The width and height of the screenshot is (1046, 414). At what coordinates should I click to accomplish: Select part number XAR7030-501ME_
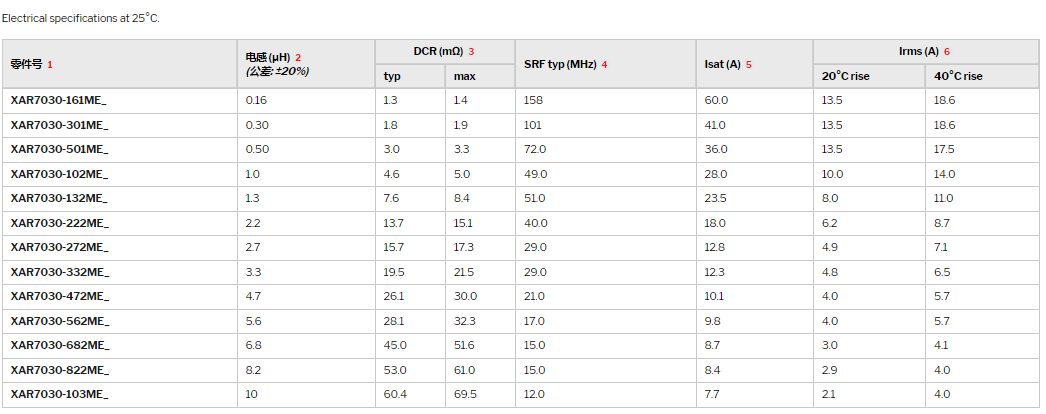point(59,149)
